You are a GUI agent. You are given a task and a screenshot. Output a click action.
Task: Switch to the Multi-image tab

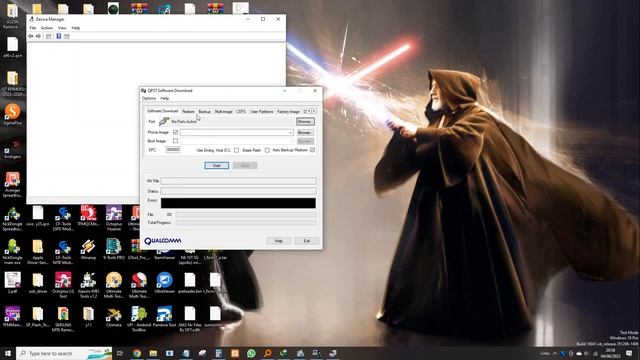pyautogui.click(x=223, y=111)
